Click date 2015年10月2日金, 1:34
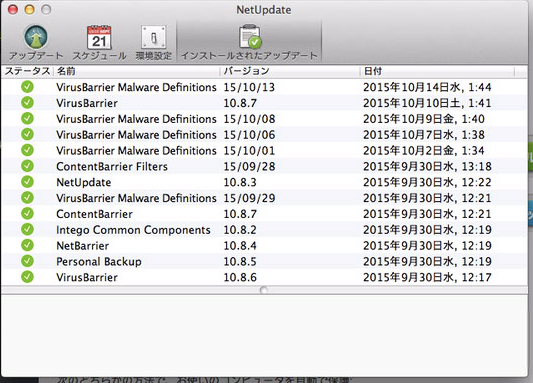This screenshot has width=533, height=383. point(424,151)
